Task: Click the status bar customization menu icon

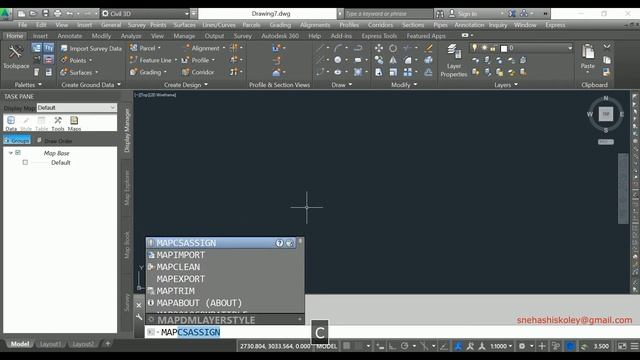Action: 635,346
